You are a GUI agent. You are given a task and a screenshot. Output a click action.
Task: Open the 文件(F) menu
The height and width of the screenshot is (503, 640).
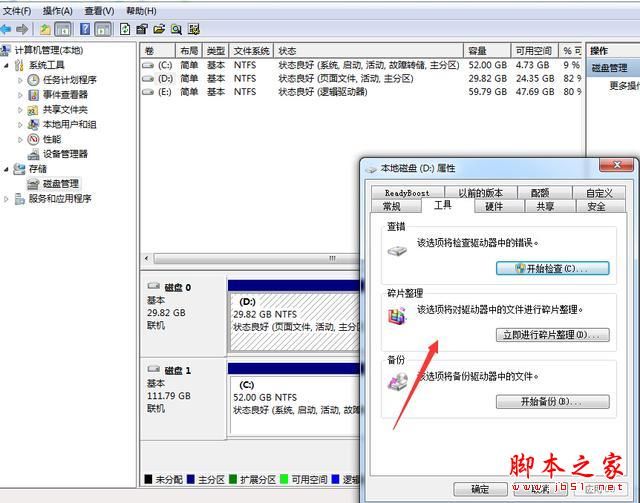pos(17,11)
